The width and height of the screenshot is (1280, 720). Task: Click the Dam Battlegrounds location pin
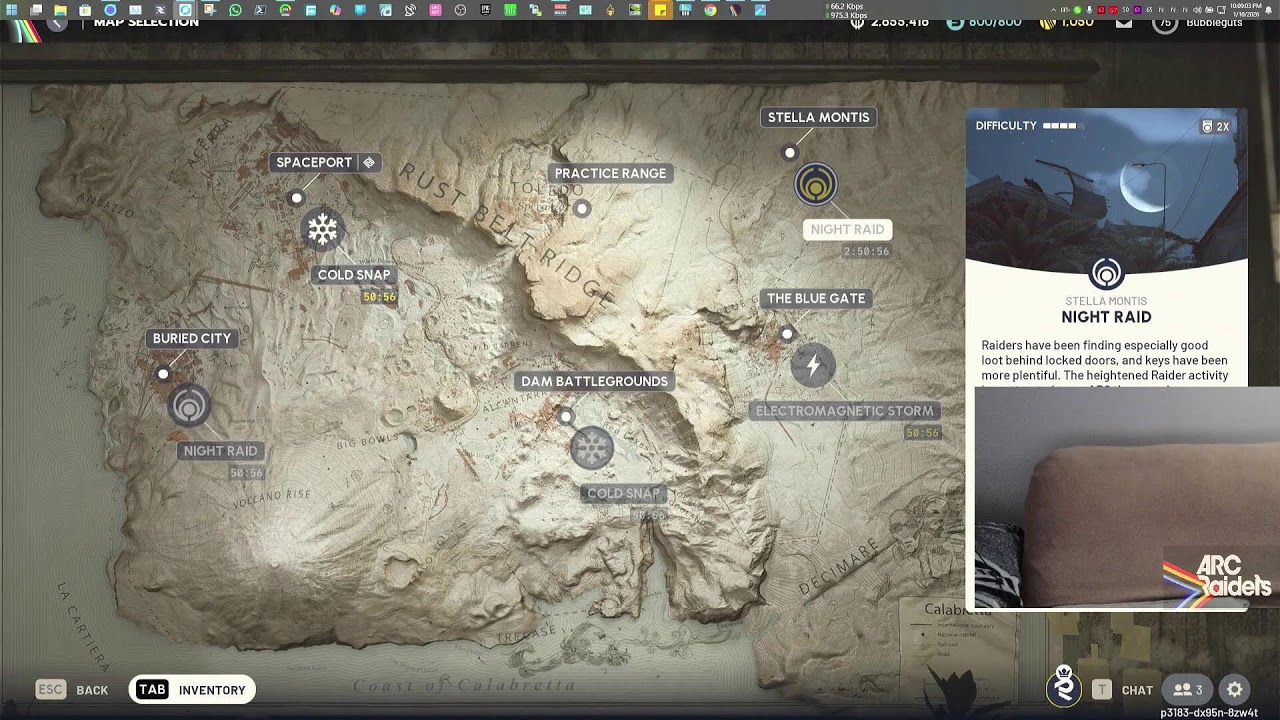tap(566, 416)
